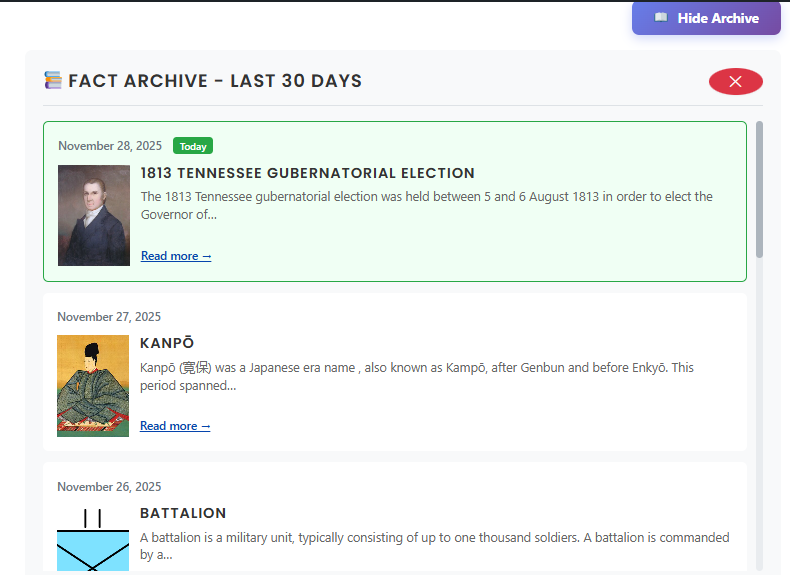Click the archive list vertical scrollbar thumb
This screenshot has width=790, height=575.
759,190
